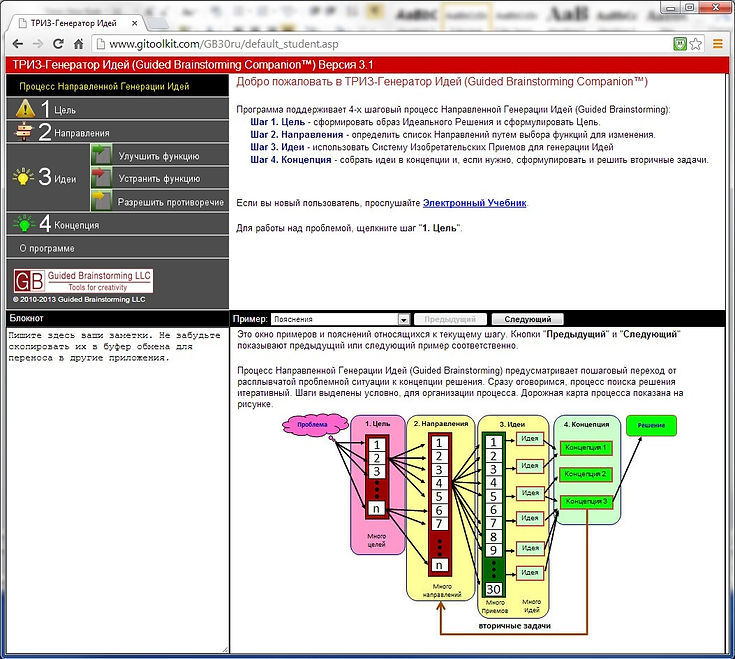Click inside the Блокнот notes text area

point(117,489)
